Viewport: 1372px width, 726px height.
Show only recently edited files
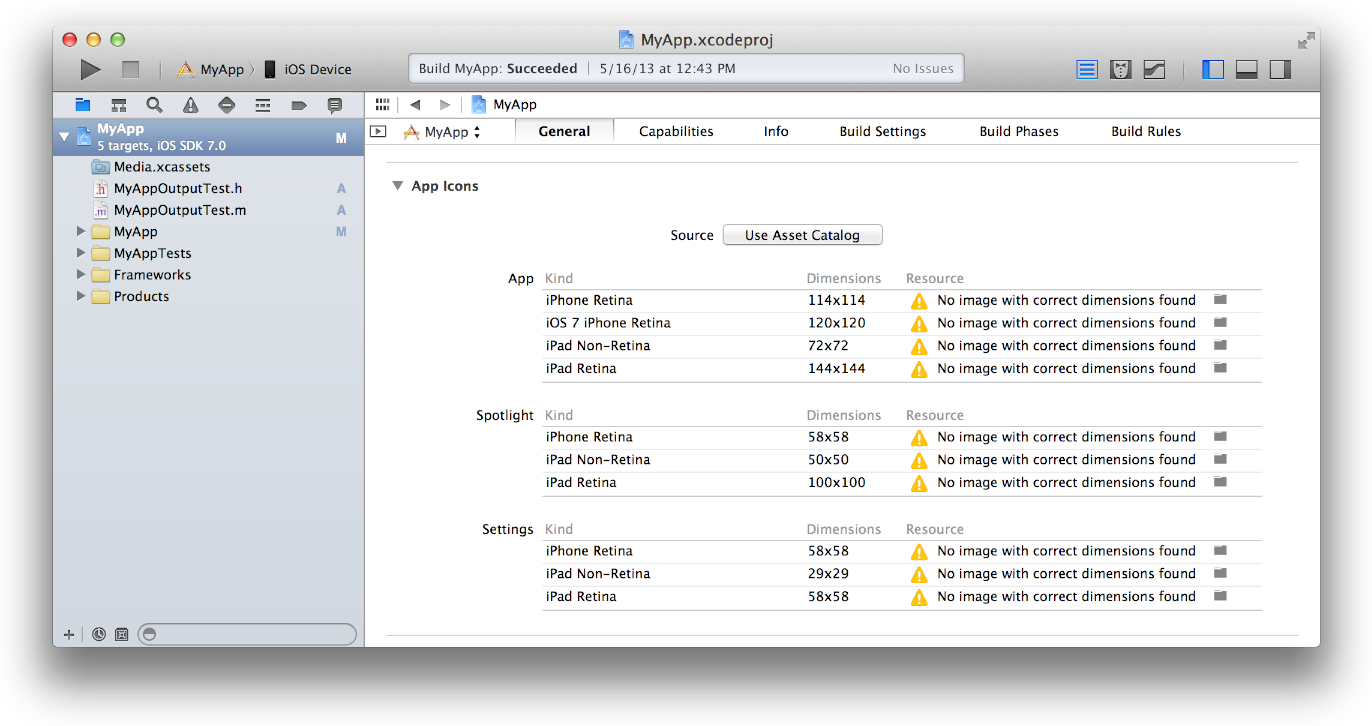(x=99, y=634)
